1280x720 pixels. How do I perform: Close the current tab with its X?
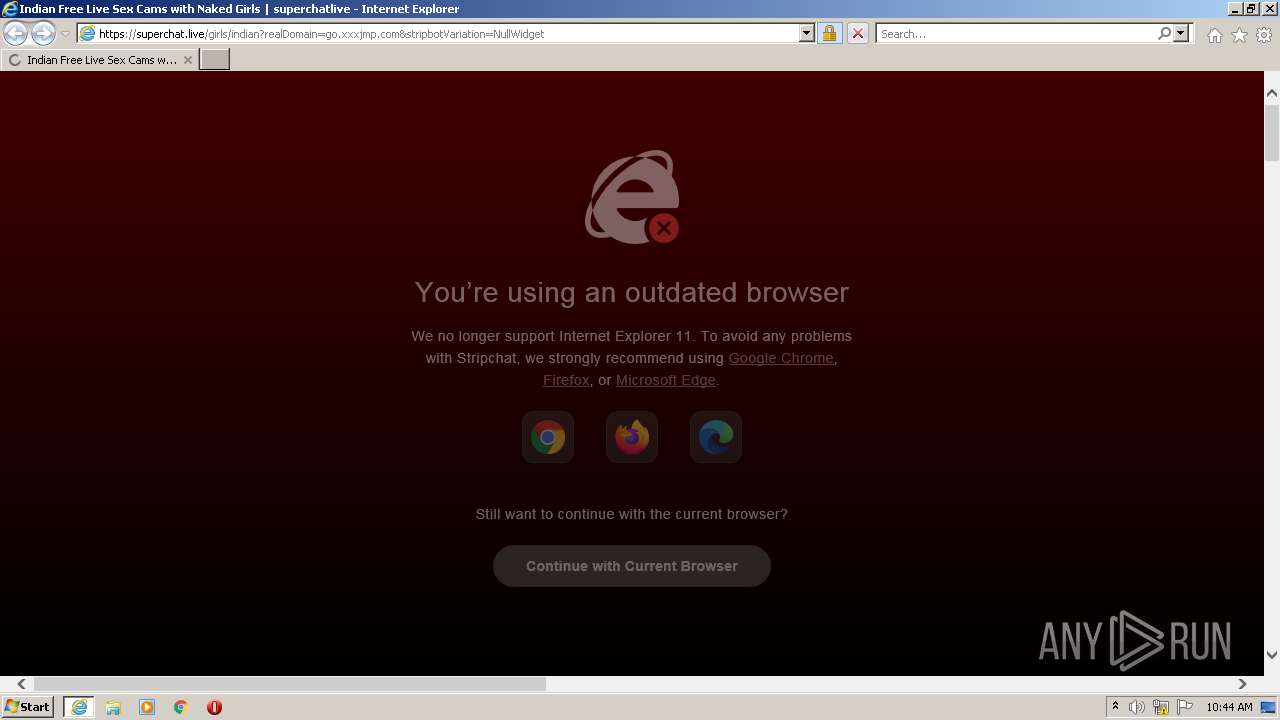pyautogui.click(x=187, y=60)
